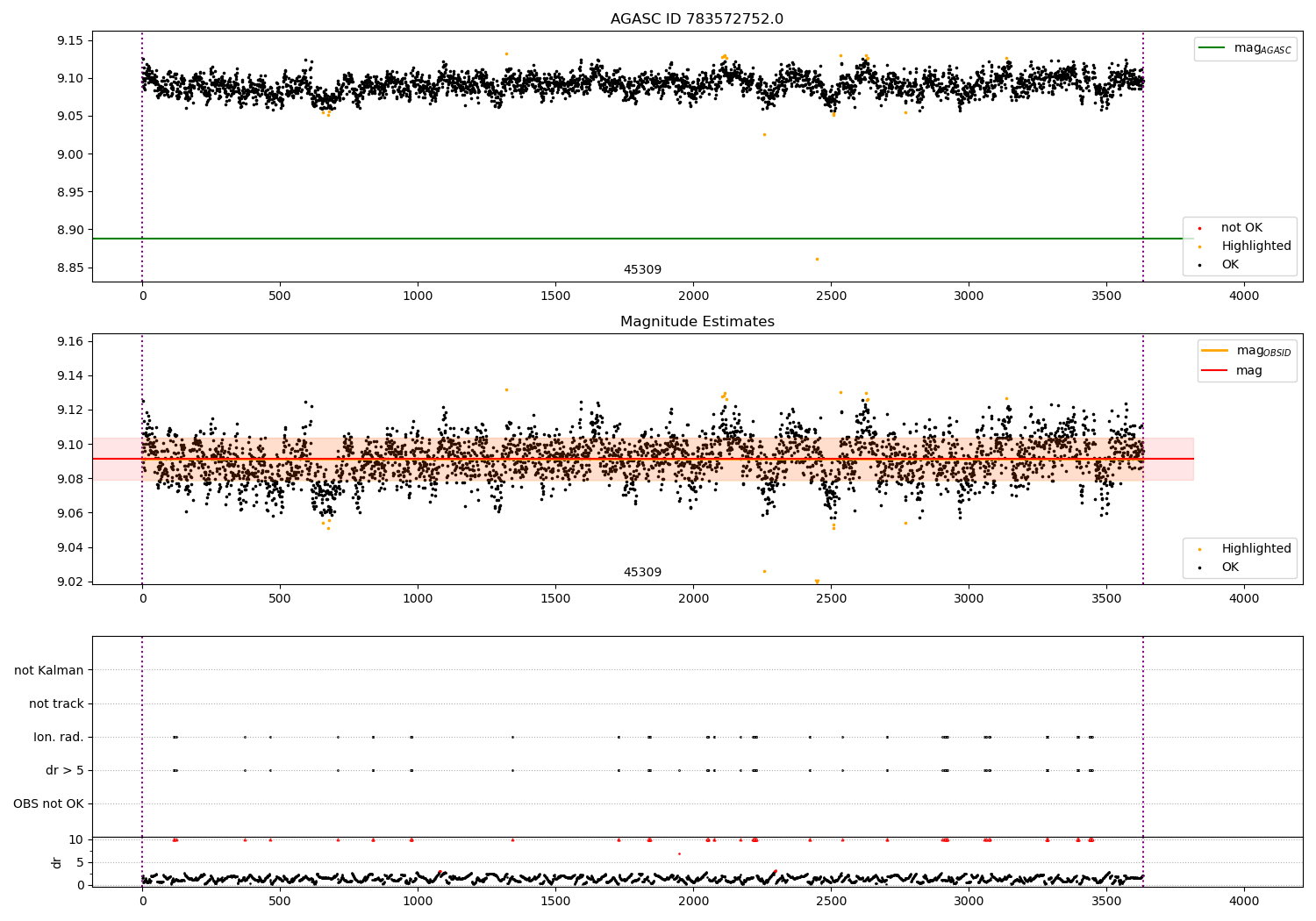Click the 9.06 y-axis tick in middle plot
Image resolution: width=1316 pixels, height=921 pixels.
(x=70, y=513)
